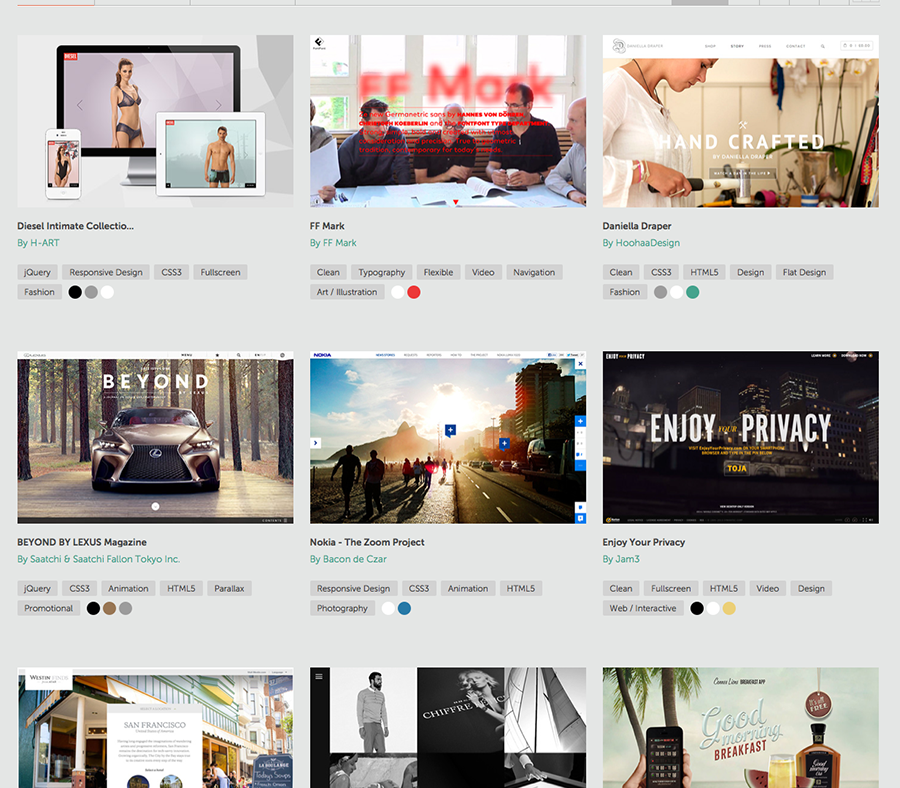900x788 pixels.
Task: Open author link By Jam3
Action: pyautogui.click(x=621, y=559)
